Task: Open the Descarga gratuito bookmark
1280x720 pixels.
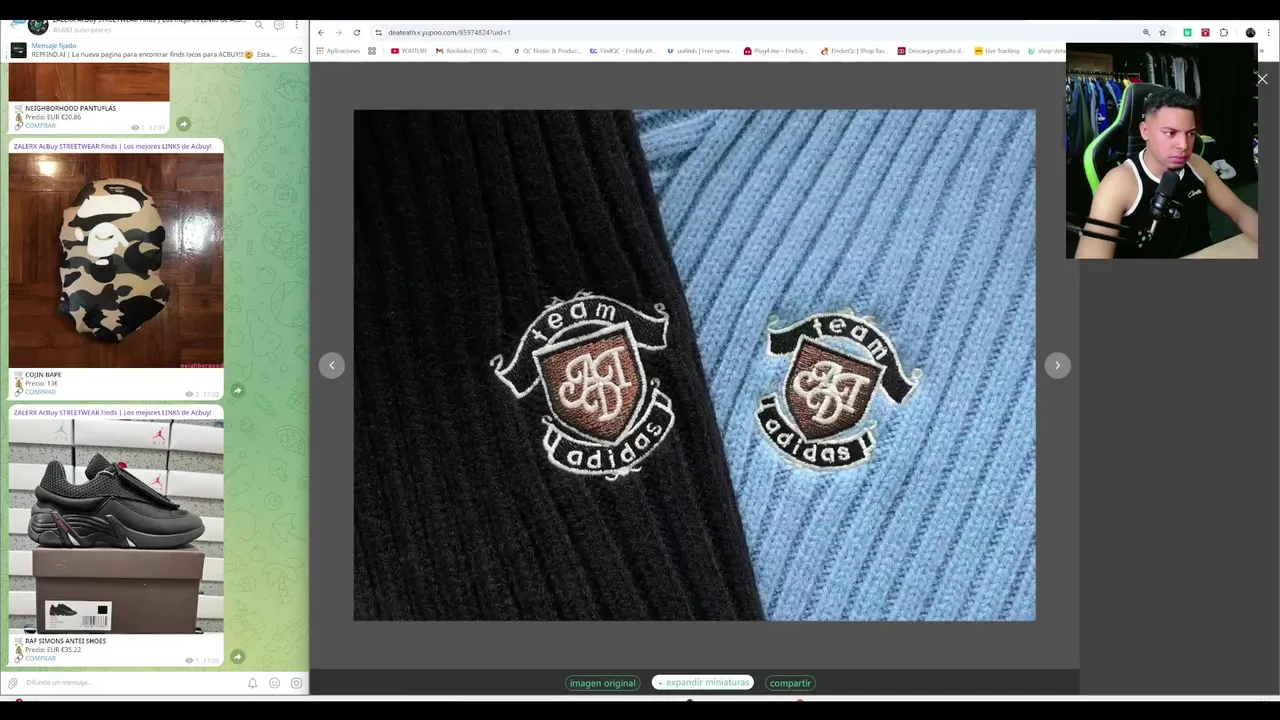Action: (931, 51)
